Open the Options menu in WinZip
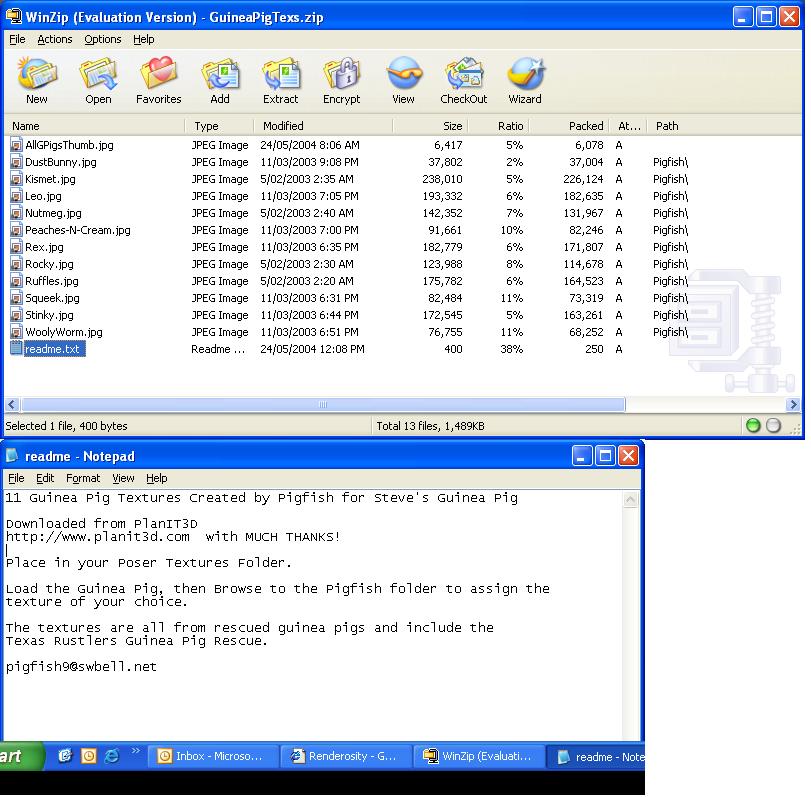Image resolution: width=811 pixels, height=797 pixels. click(102, 40)
